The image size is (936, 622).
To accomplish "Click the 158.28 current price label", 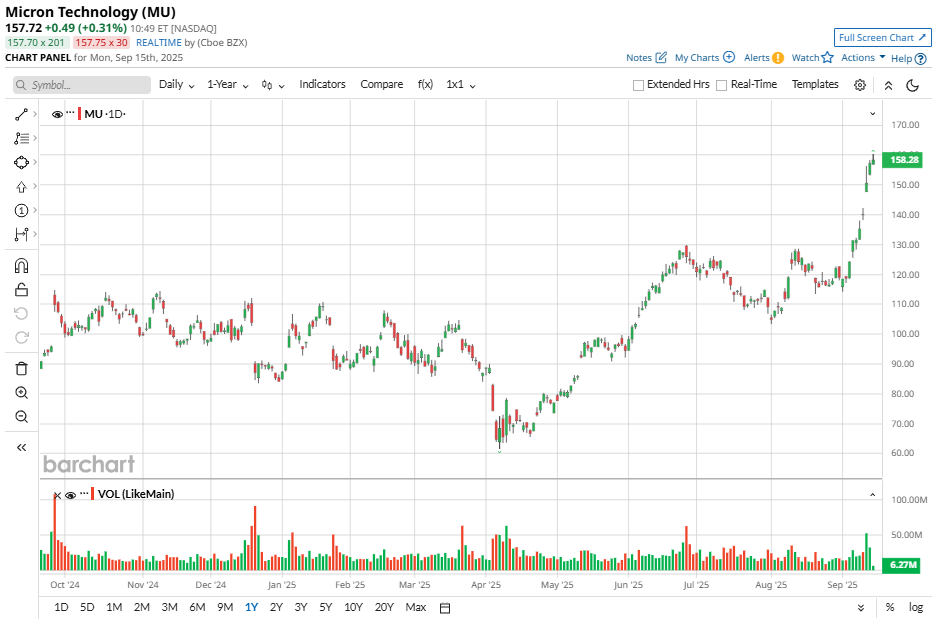I will pos(903,160).
